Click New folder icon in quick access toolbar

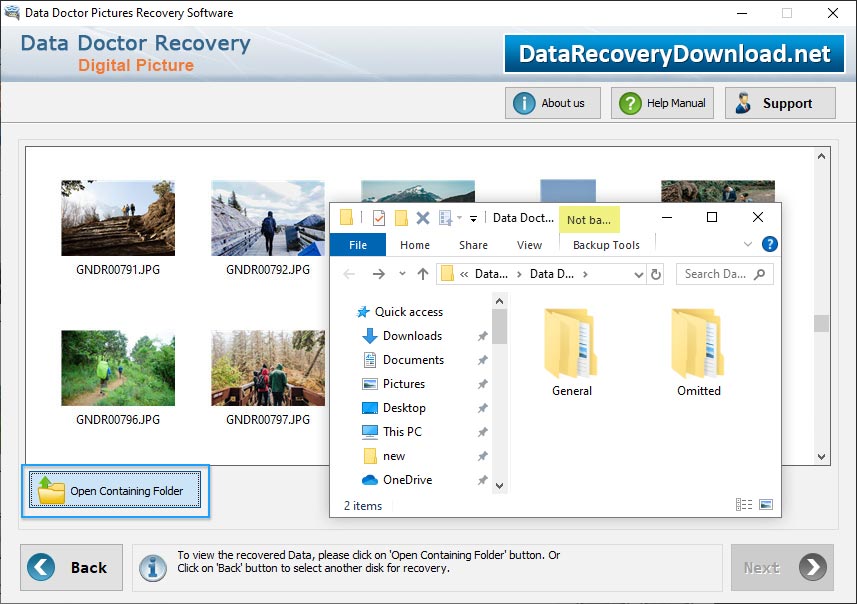pyautogui.click(x=401, y=218)
